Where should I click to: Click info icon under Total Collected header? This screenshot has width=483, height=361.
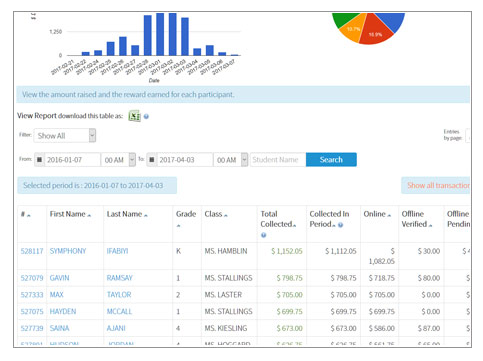coord(263,235)
